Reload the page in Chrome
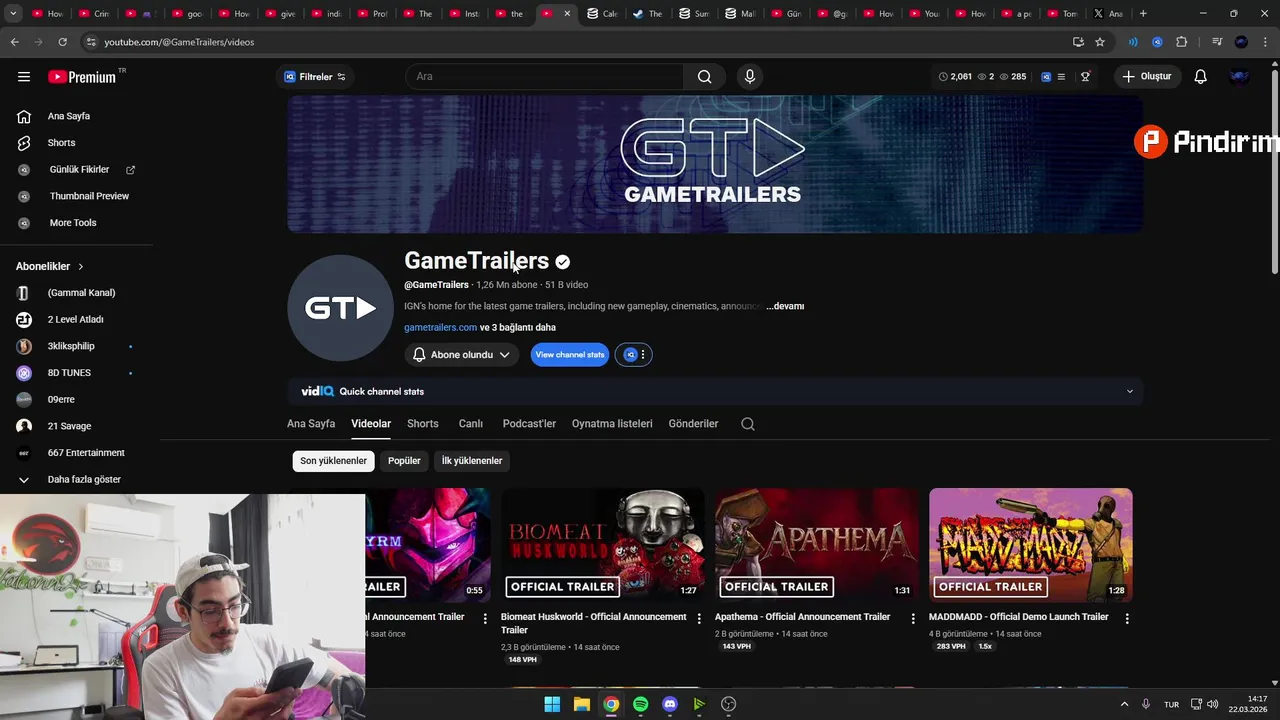The height and width of the screenshot is (720, 1280). coord(63,42)
